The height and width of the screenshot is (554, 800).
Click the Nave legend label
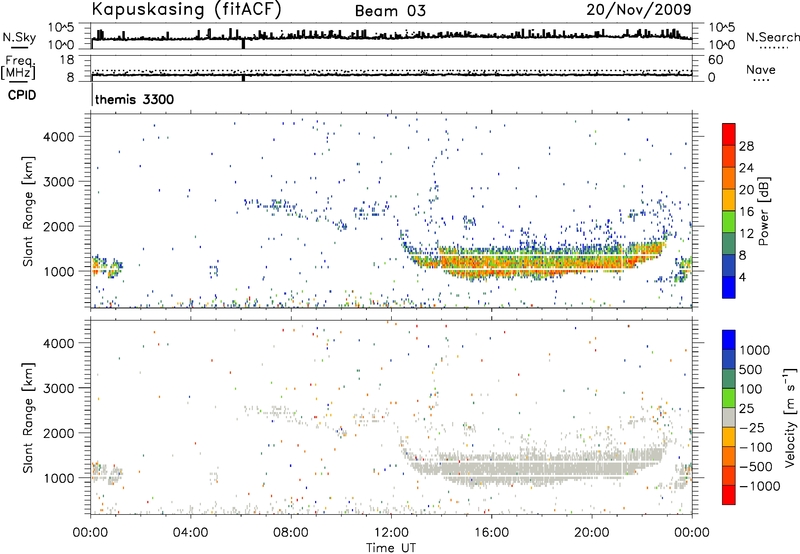pos(761,69)
